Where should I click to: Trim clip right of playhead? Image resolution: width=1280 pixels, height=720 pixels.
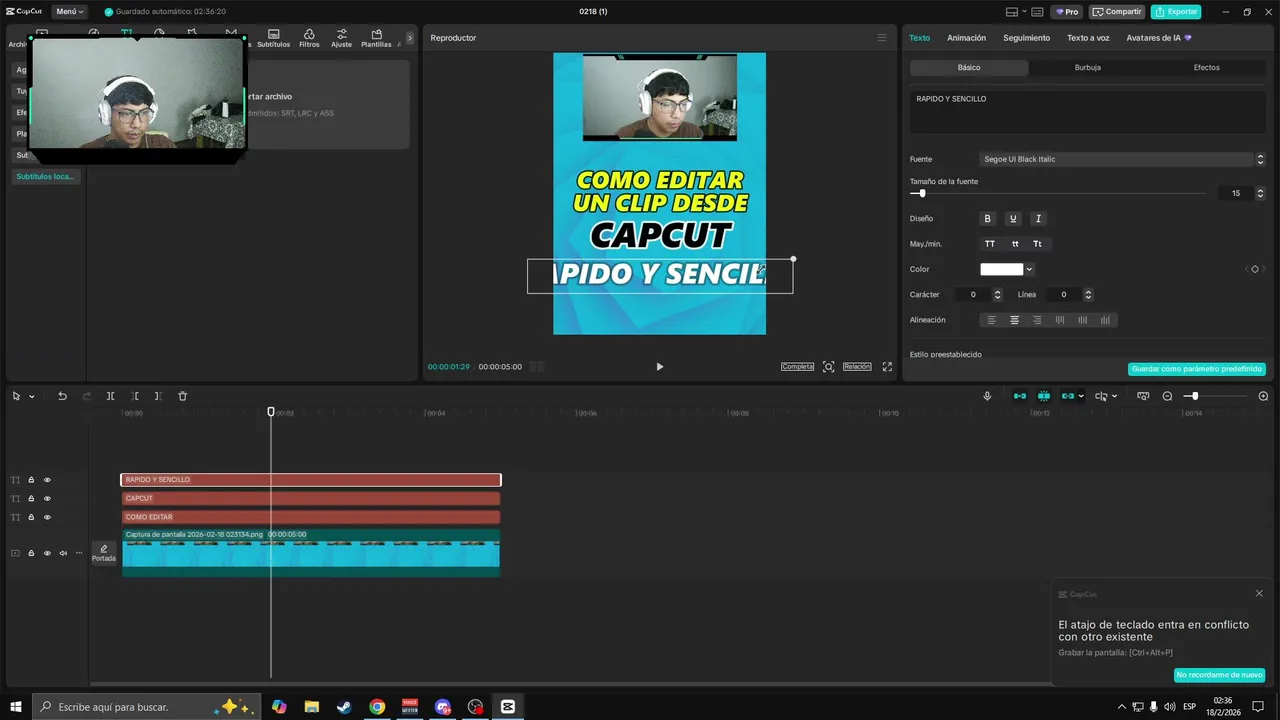(158, 396)
